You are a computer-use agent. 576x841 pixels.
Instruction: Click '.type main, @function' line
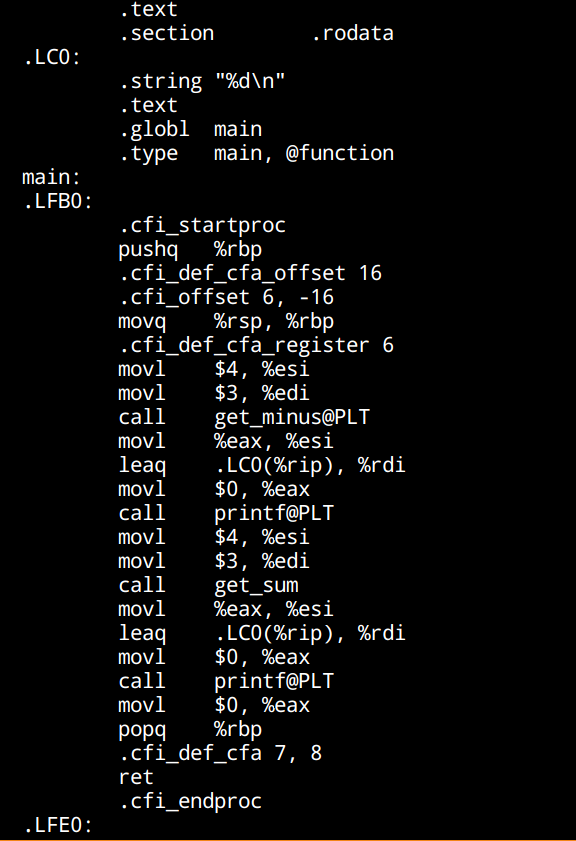pos(256,153)
